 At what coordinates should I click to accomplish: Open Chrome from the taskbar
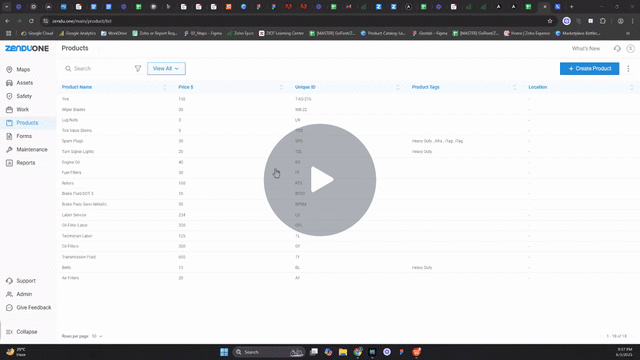click(x=358, y=352)
